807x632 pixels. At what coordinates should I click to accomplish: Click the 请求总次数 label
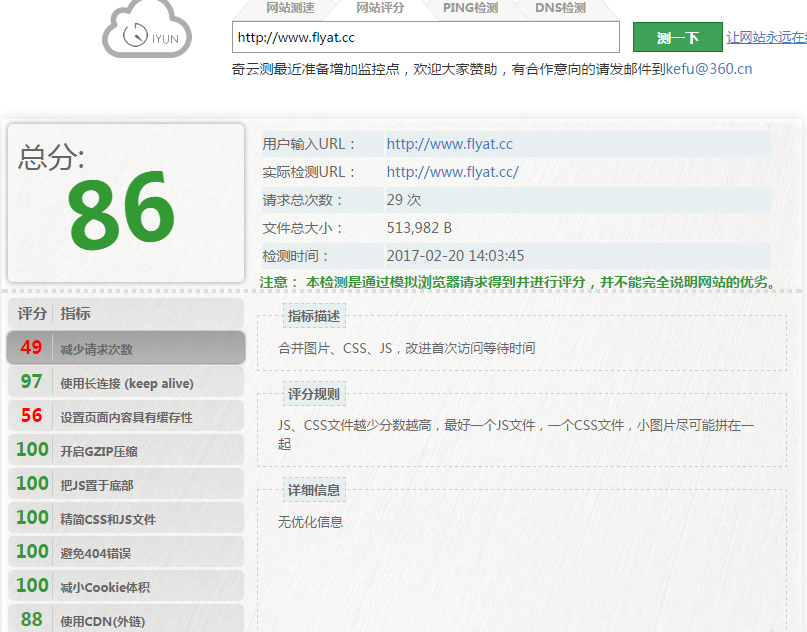pyautogui.click(x=303, y=200)
